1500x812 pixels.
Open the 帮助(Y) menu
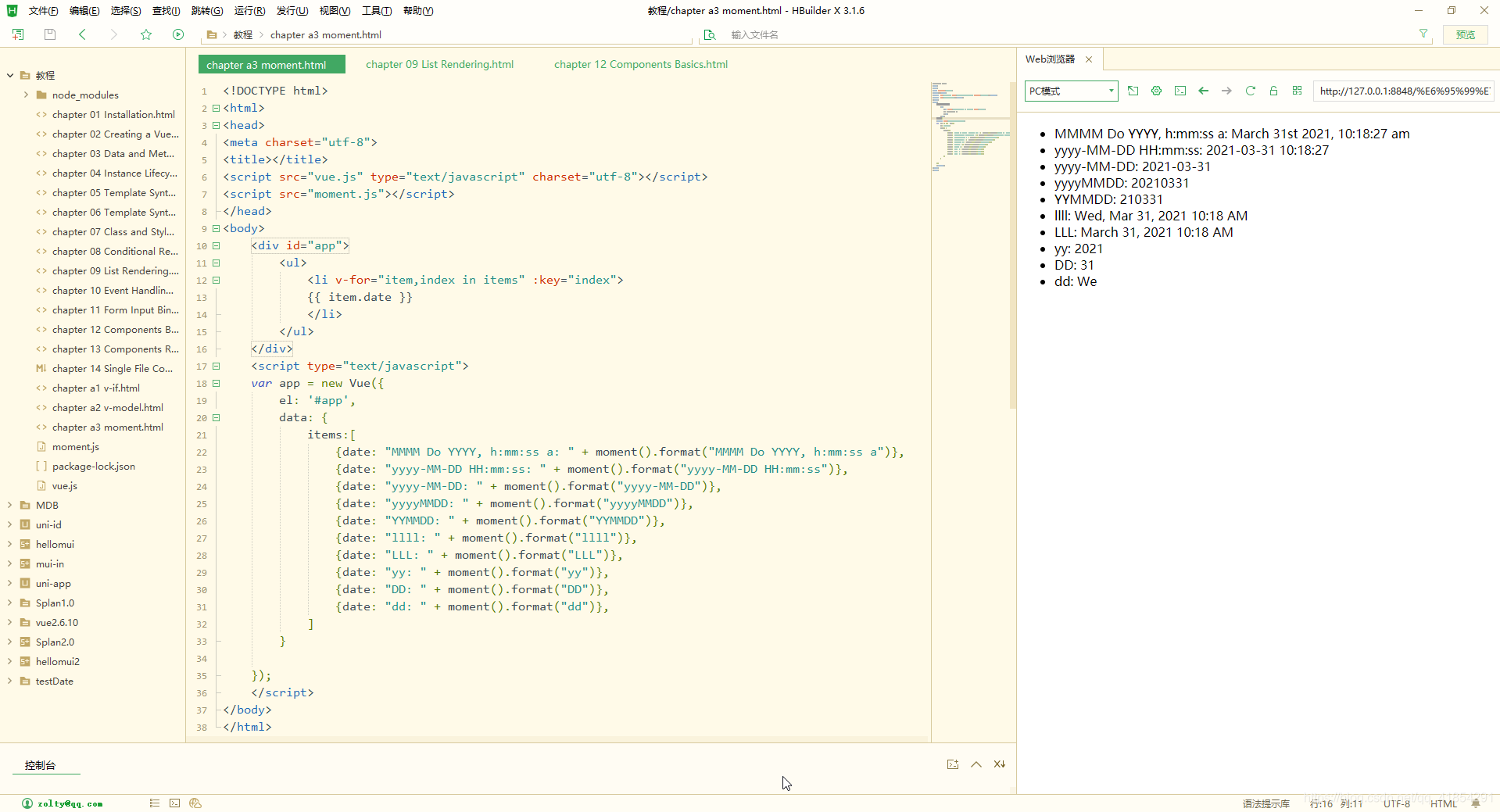(x=418, y=11)
